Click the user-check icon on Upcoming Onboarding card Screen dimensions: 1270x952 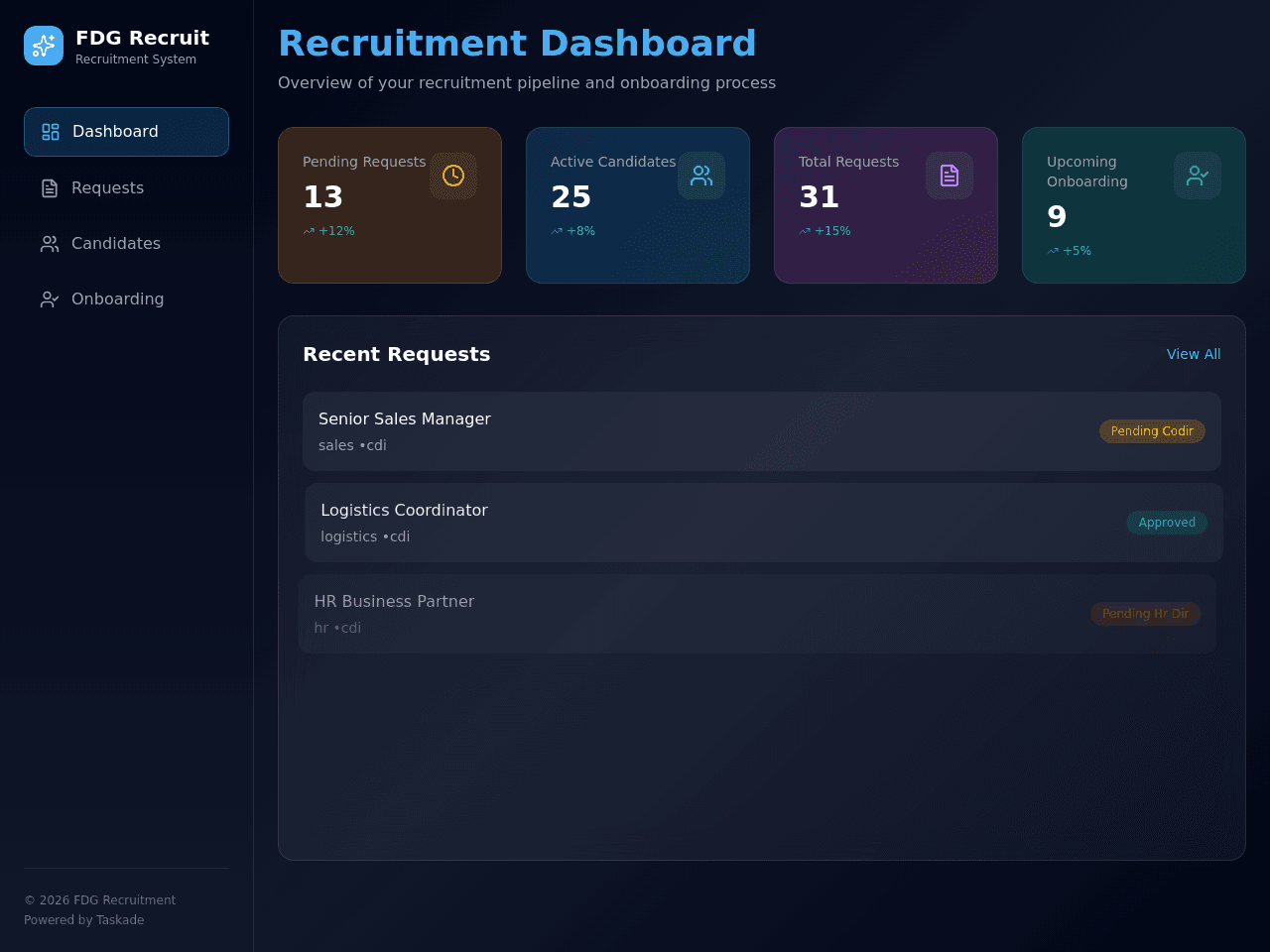1198,176
